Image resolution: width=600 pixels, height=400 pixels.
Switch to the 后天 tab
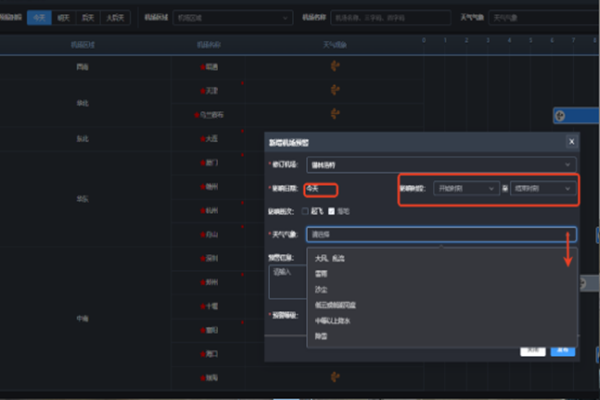88,17
